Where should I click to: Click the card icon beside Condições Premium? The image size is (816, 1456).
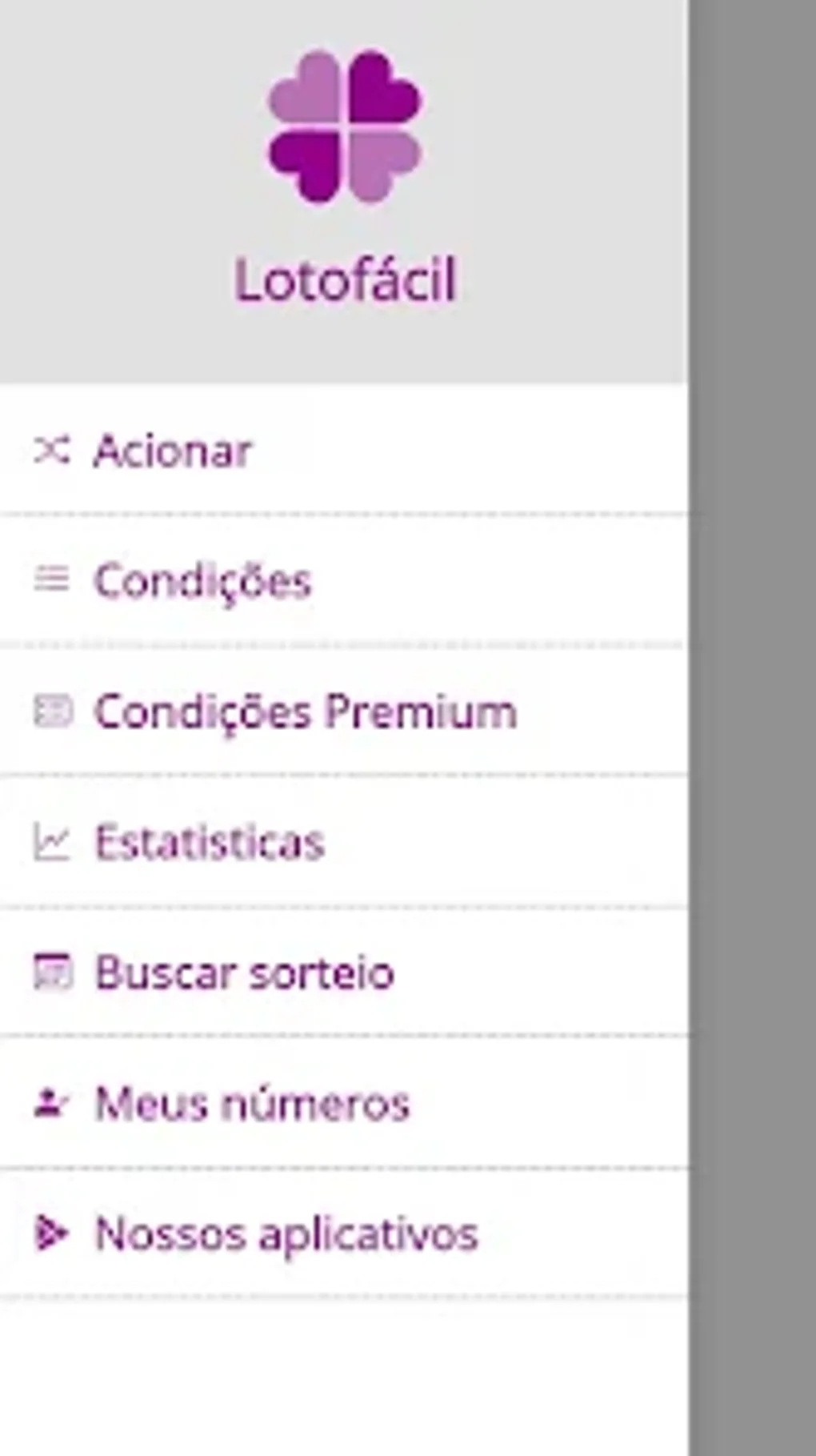[x=53, y=711]
